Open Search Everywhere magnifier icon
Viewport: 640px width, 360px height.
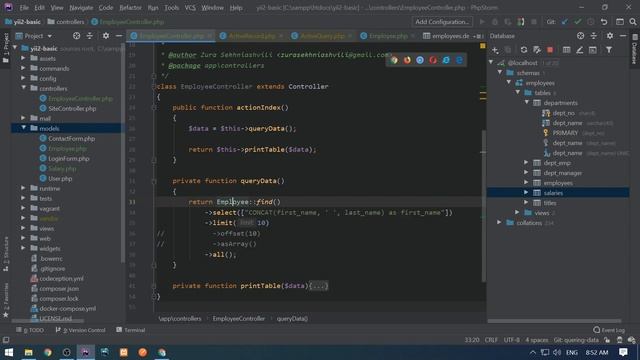pos(633,22)
